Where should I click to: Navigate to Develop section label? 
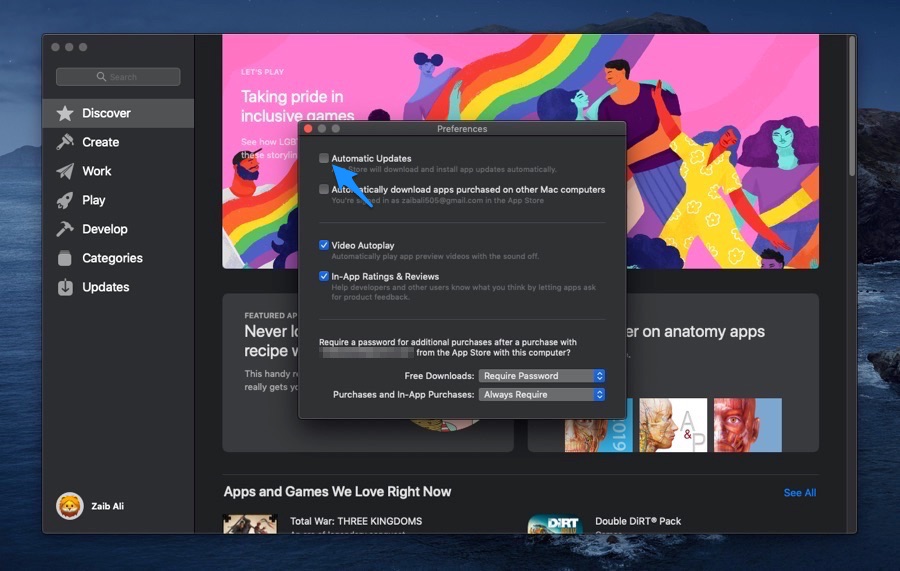click(x=105, y=229)
